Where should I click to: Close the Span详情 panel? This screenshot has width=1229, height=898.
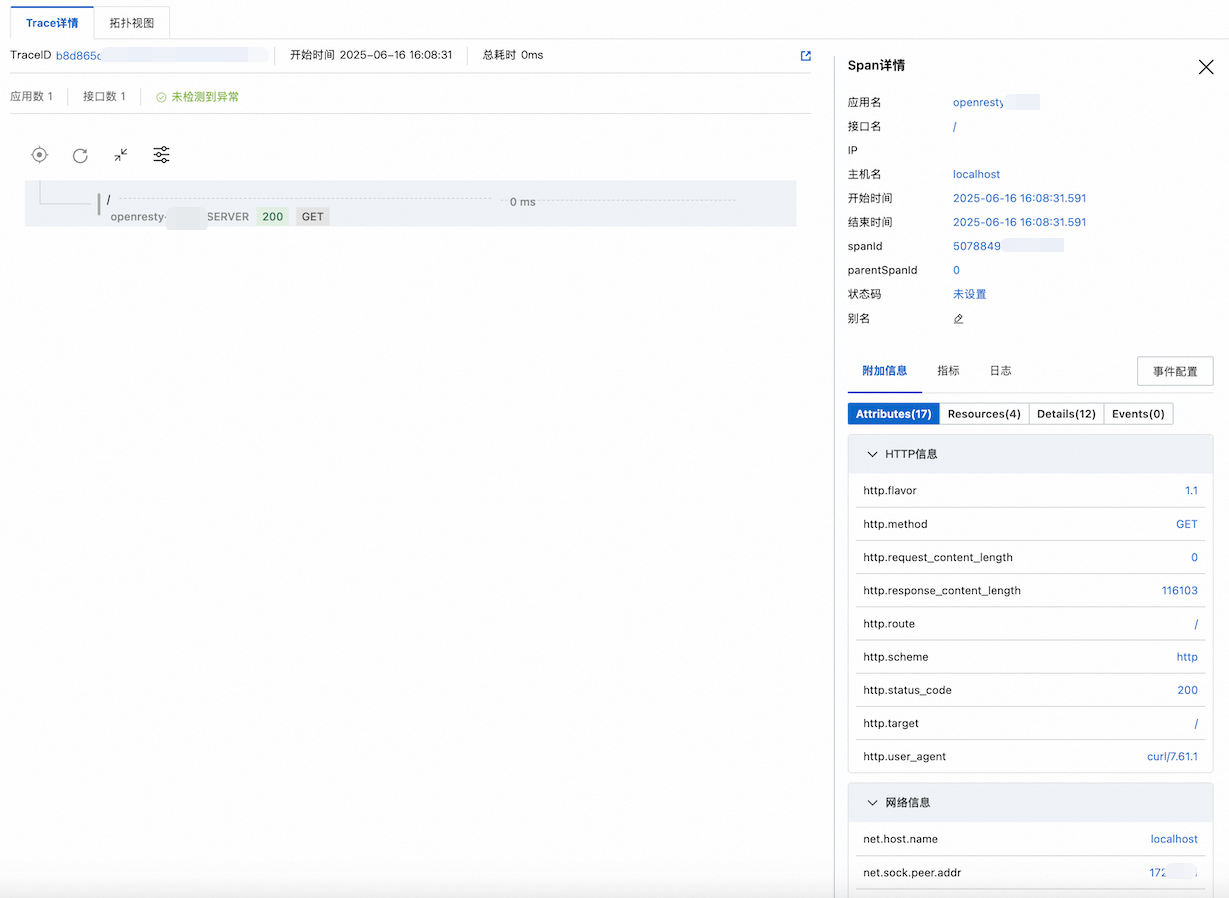point(1206,67)
